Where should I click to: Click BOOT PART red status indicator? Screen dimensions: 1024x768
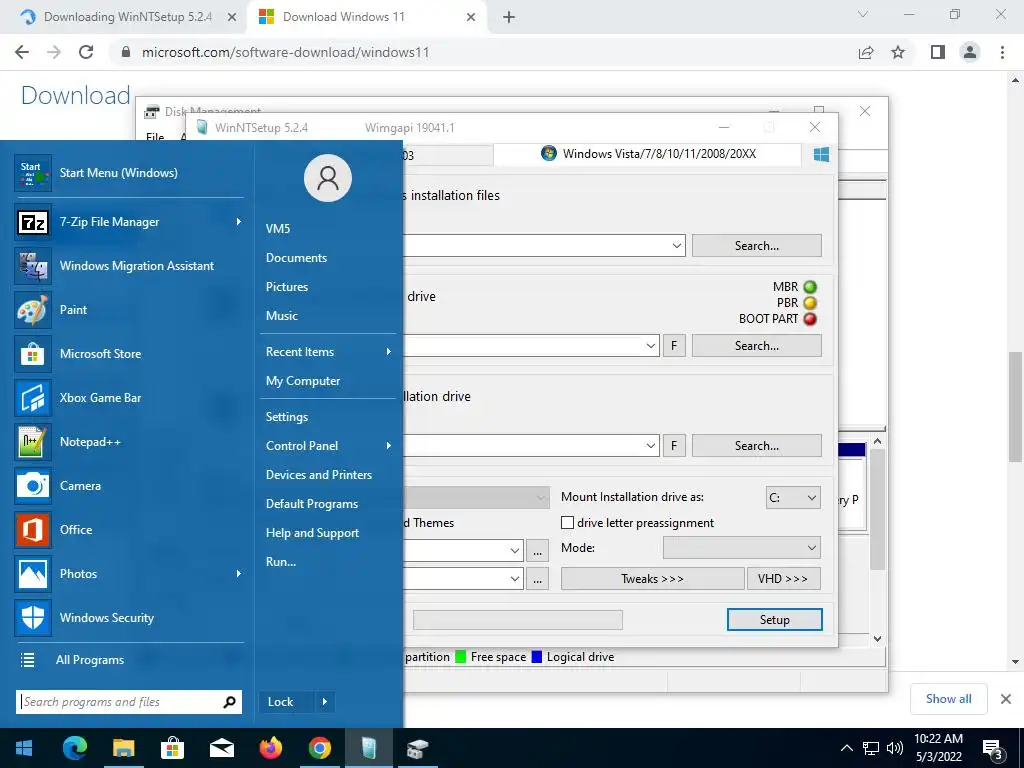[810, 319]
